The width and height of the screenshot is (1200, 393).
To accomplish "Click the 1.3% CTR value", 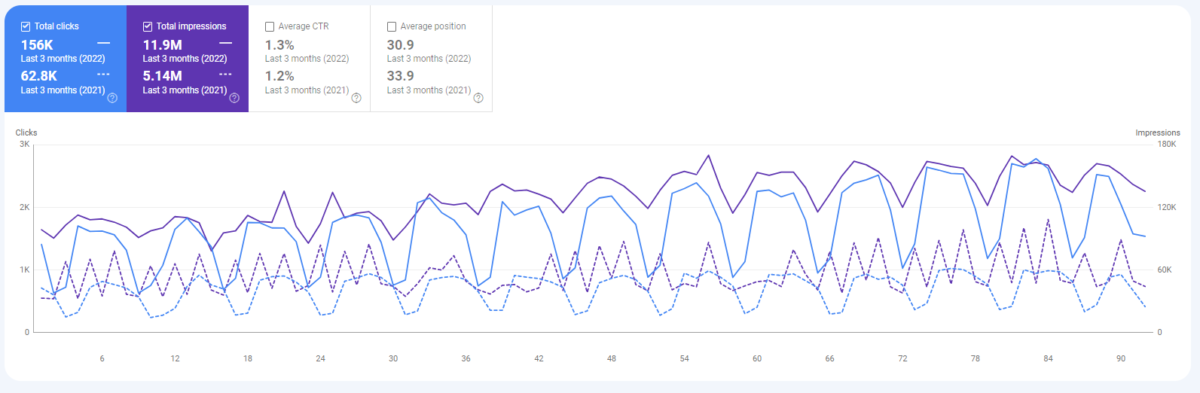I will [x=280, y=44].
